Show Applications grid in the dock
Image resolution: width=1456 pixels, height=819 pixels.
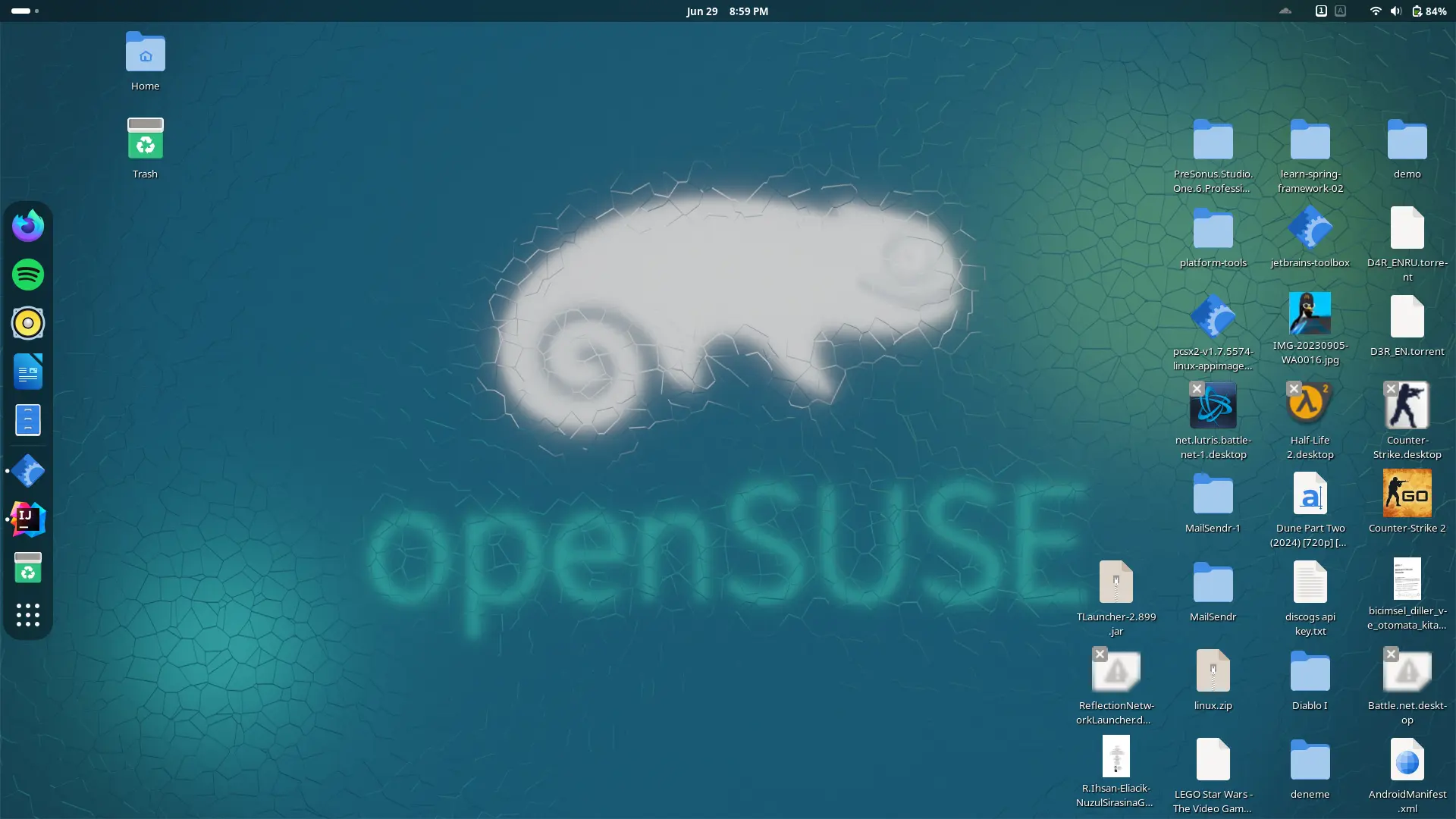pos(28,615)
